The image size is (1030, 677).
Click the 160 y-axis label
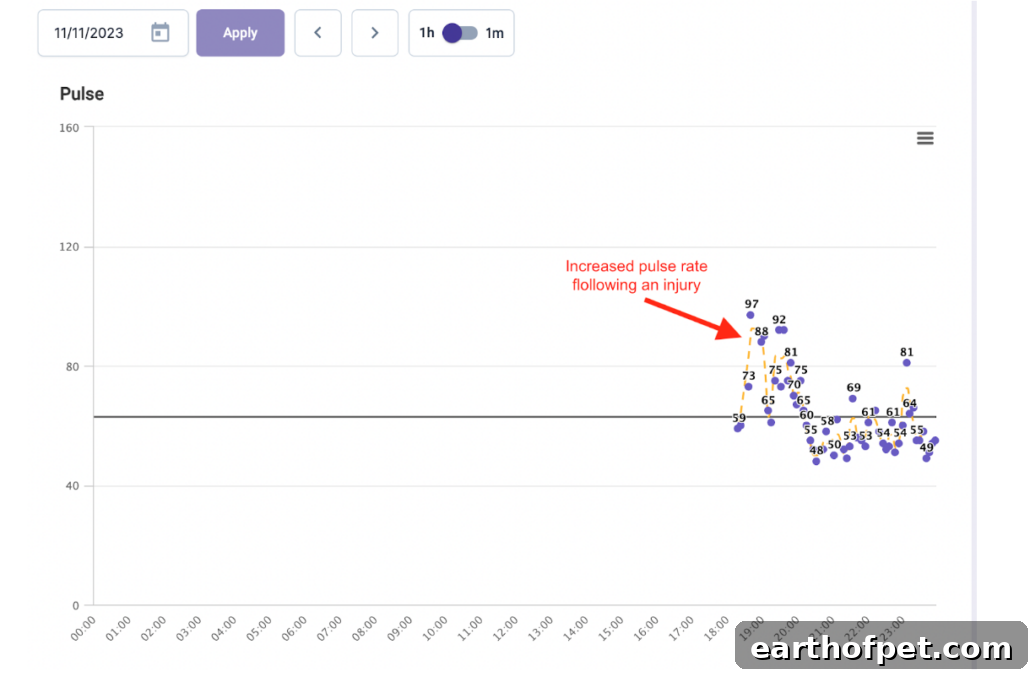pos(69,127)
